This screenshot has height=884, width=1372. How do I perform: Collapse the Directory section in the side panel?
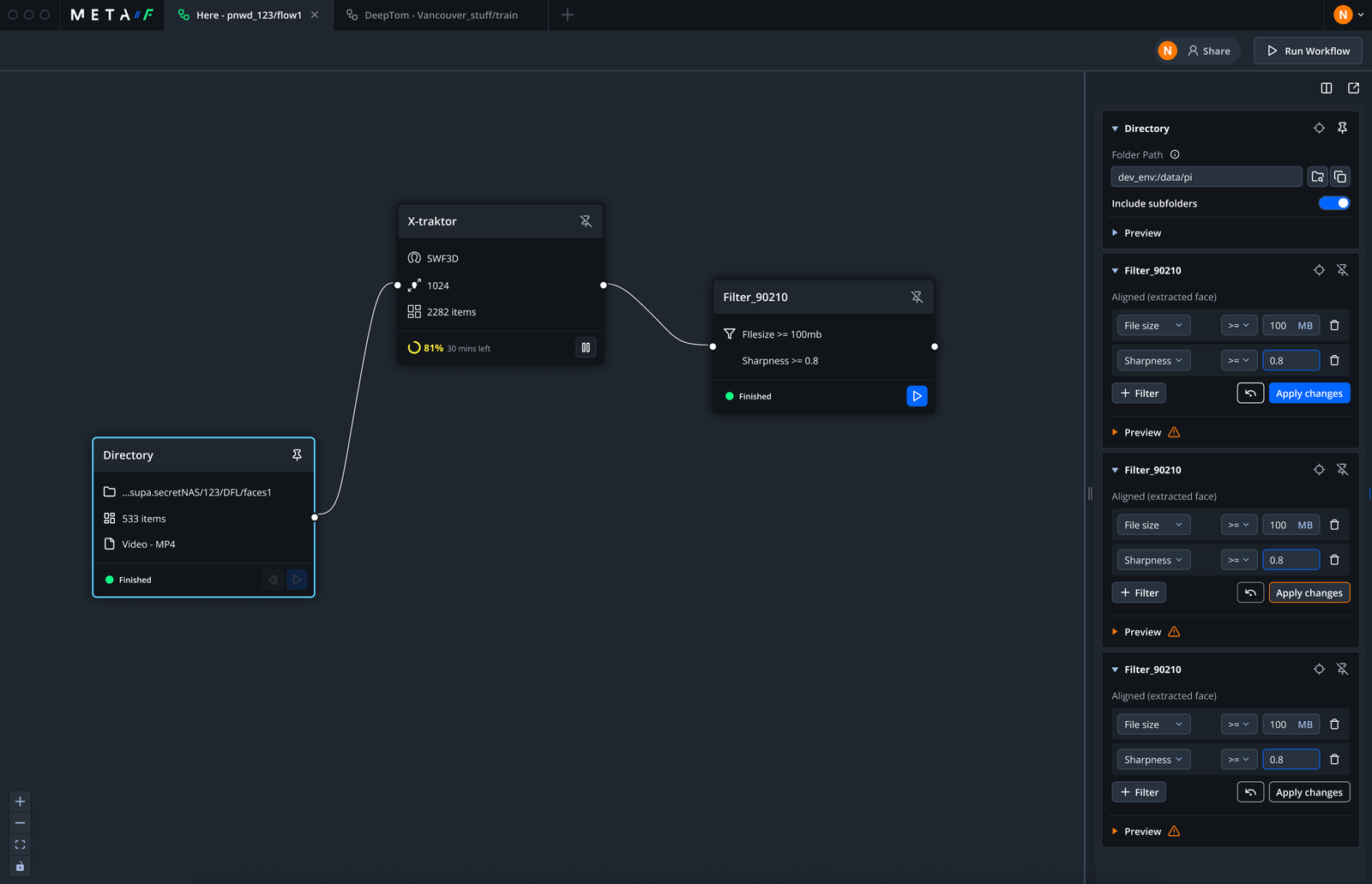(x=1115, y=129)
